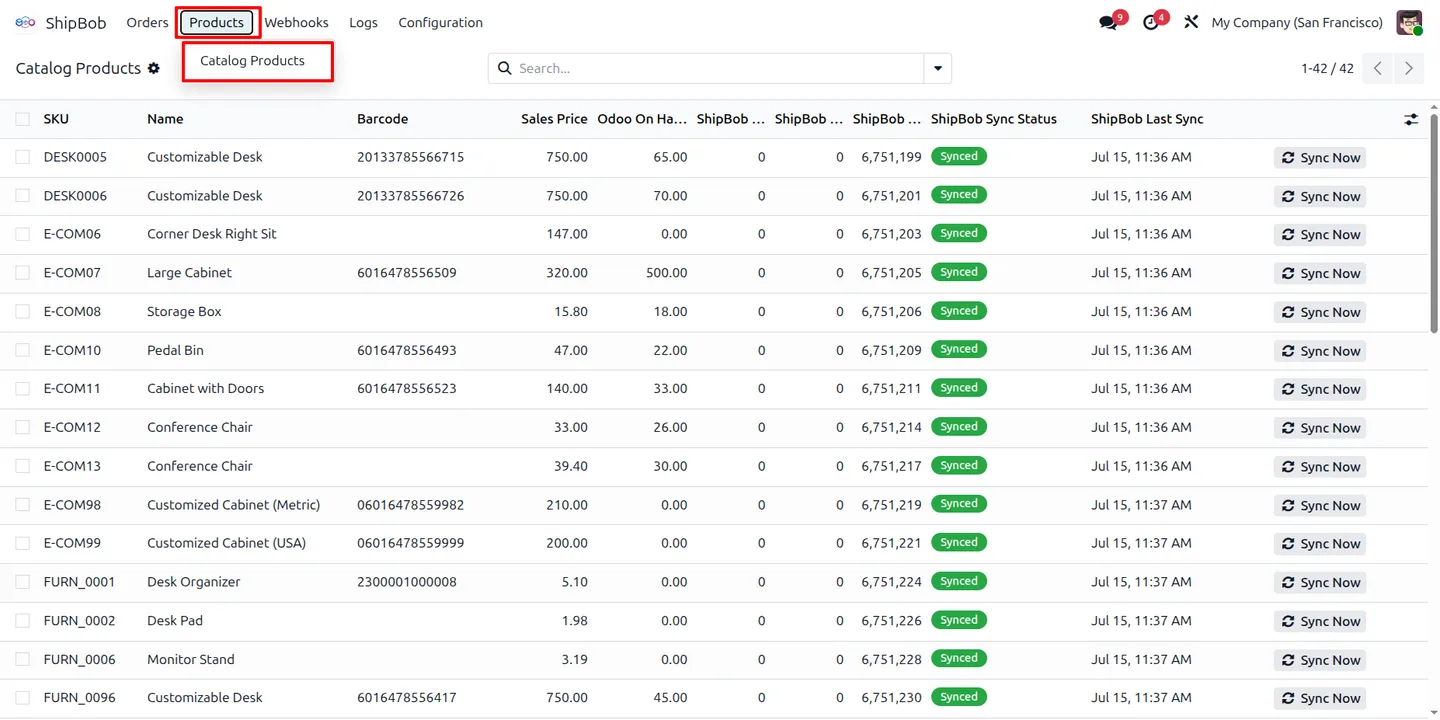
Task: Click barcode 6016478556493
Action: click(407, 350)
